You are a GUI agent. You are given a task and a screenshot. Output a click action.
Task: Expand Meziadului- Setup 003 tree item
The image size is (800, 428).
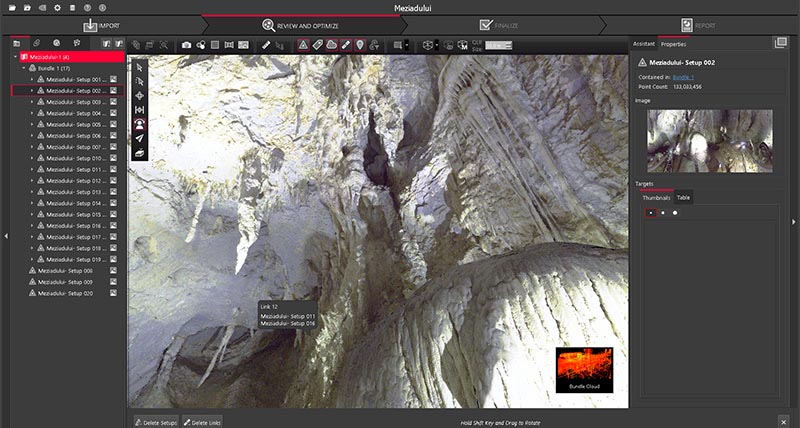tap(31, 102)
